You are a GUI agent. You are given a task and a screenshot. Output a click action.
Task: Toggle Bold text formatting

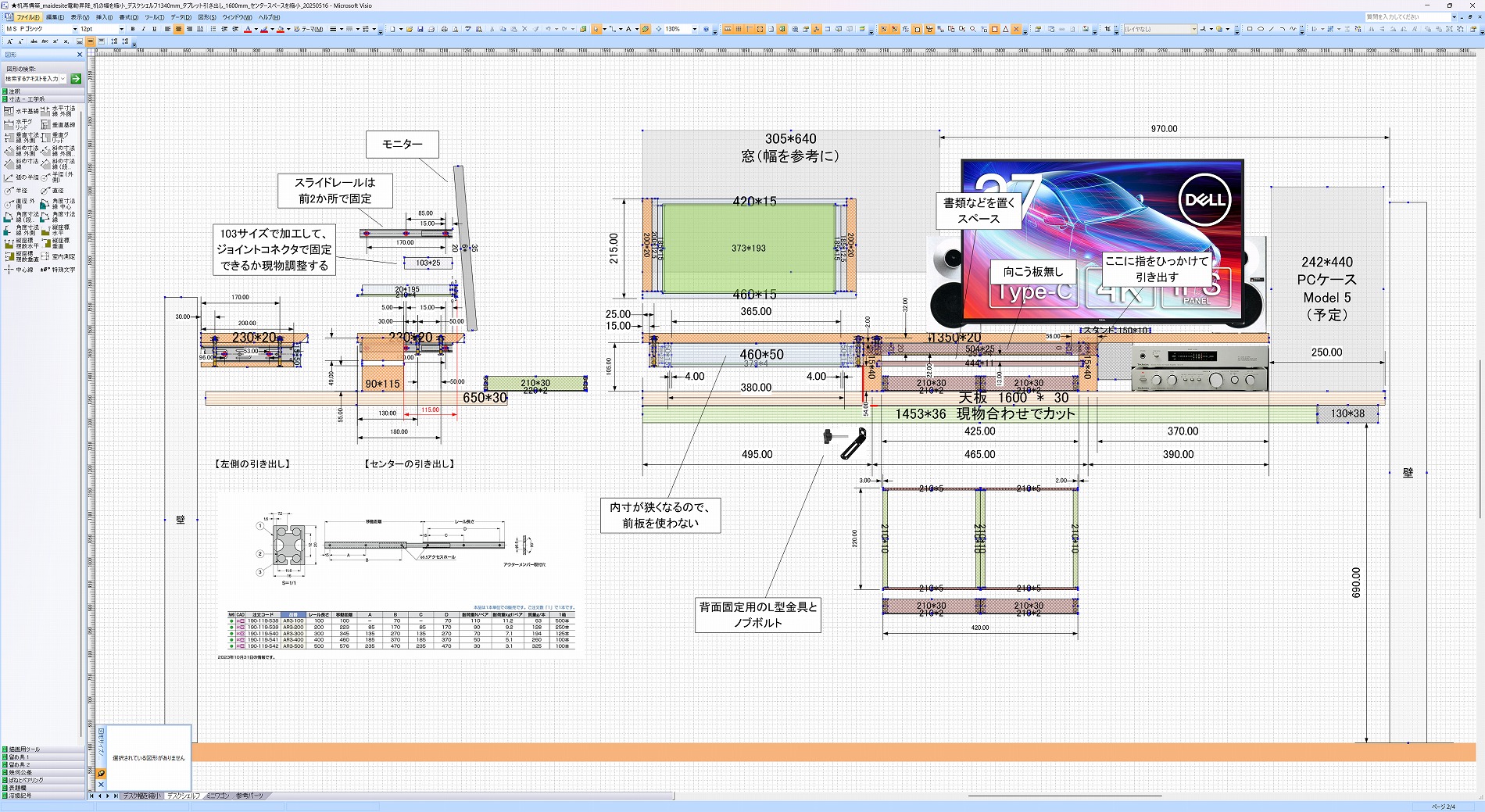(133, 29)
